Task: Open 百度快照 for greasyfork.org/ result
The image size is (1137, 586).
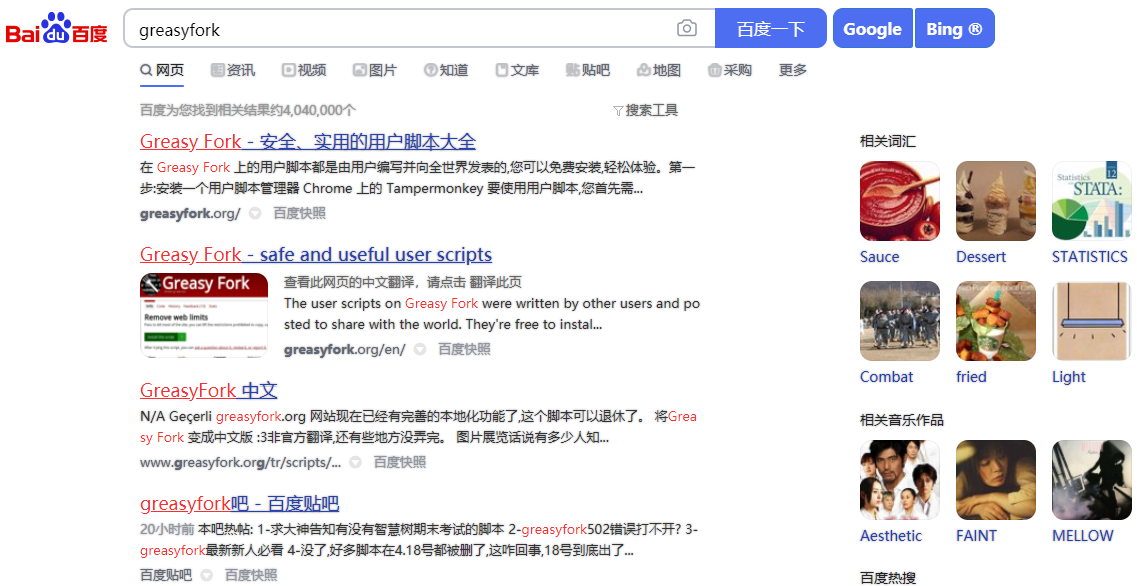Action: point(299,213)
